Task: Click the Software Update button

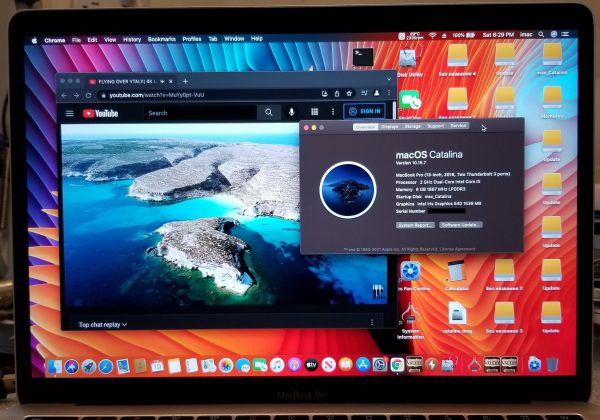Action: click(x=460, y=225)
